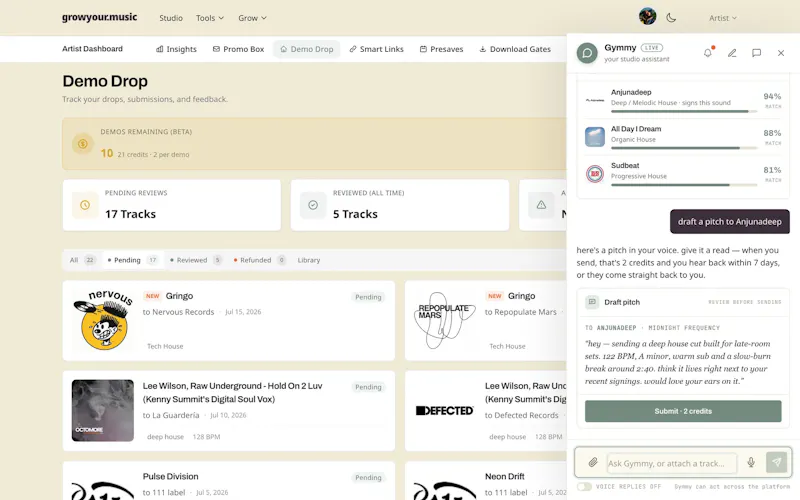This screenshot has height=500, width=800.
Task: Click the Anjunadeep 94% match bar
Action: (684, 111)
